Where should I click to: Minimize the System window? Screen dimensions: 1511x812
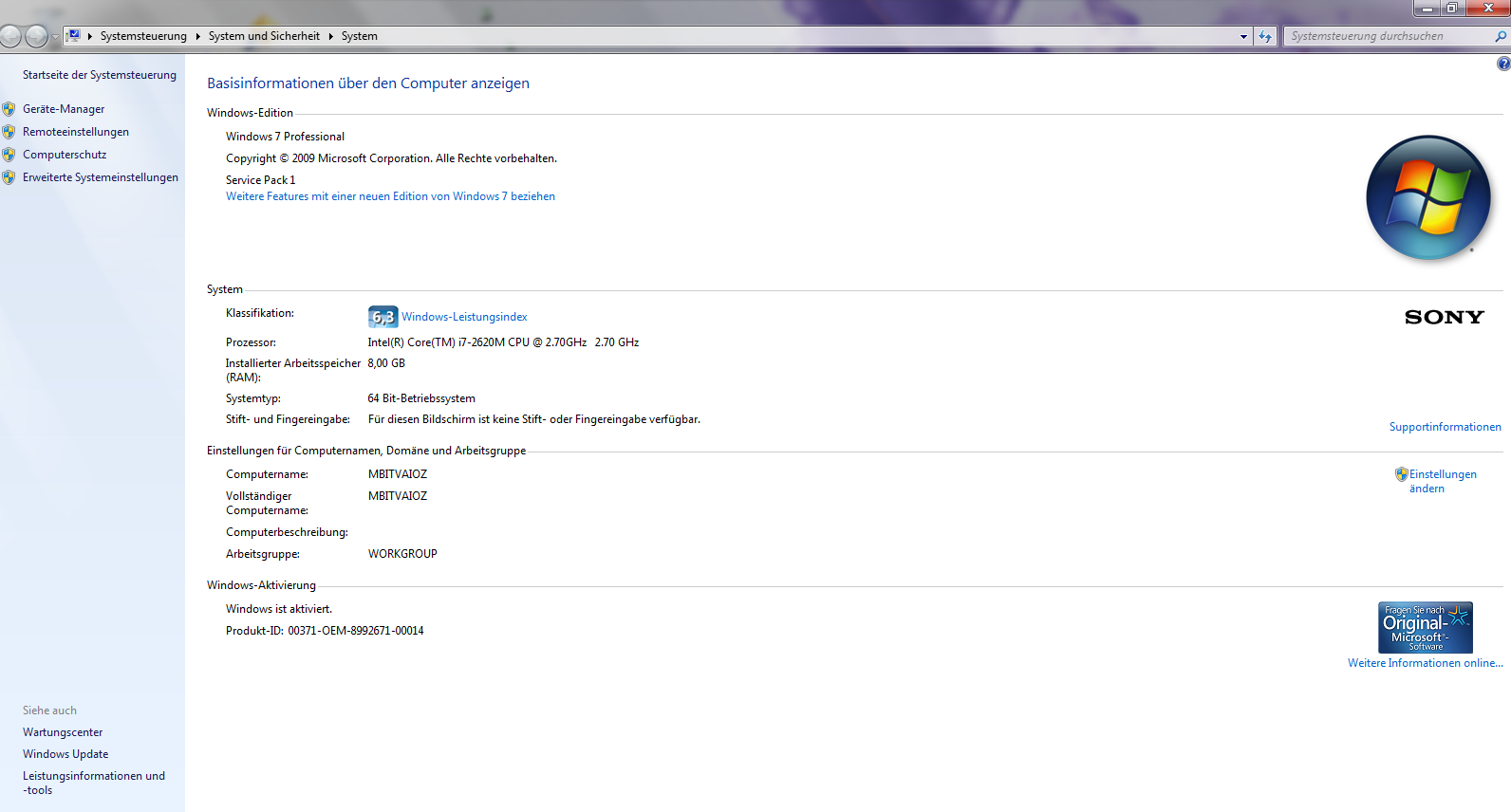(1426, 9)
